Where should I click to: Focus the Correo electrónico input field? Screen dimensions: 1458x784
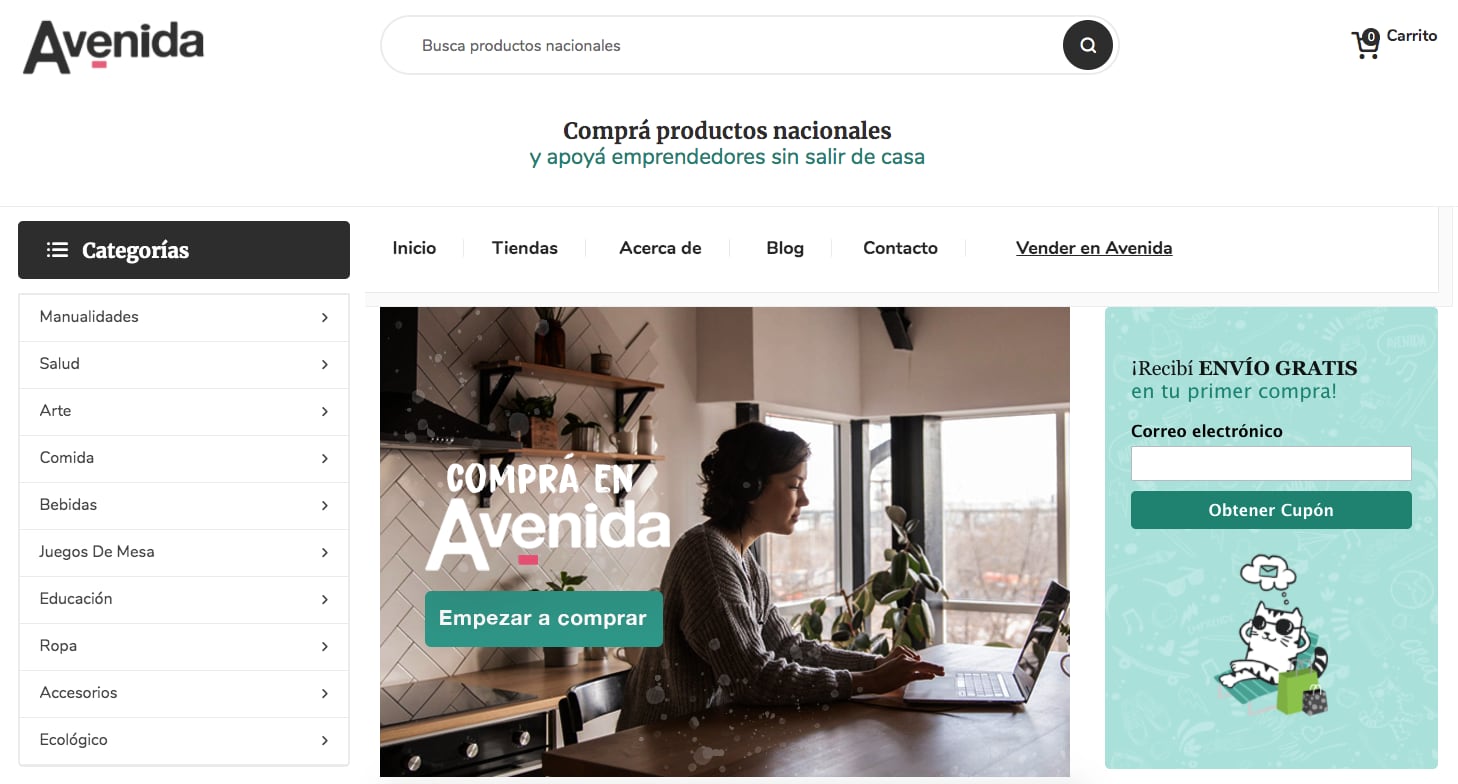(x=1271, y=464)
